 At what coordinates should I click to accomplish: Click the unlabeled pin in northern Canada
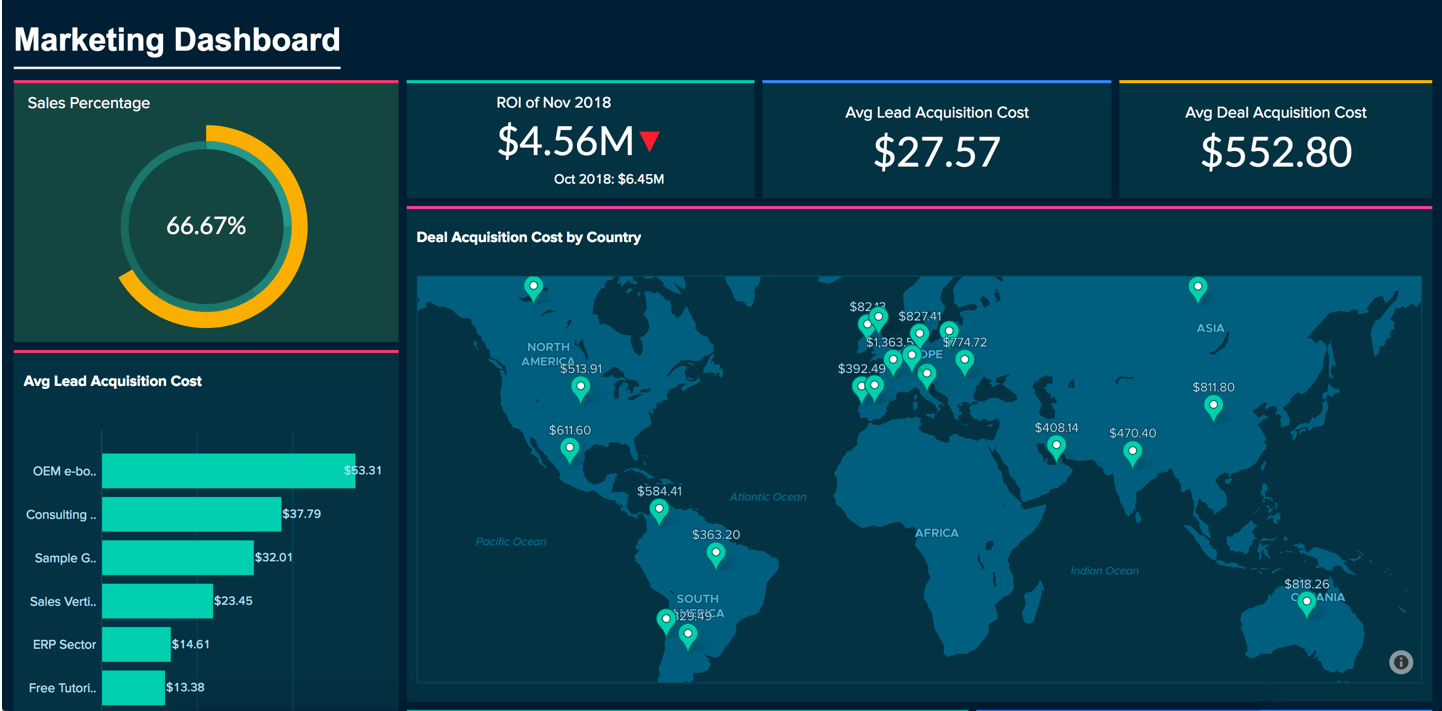533,287
